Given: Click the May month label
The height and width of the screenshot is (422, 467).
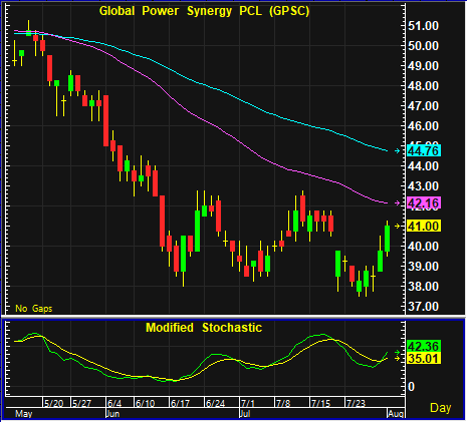Looking at the screenshot, I should (24, 414).
